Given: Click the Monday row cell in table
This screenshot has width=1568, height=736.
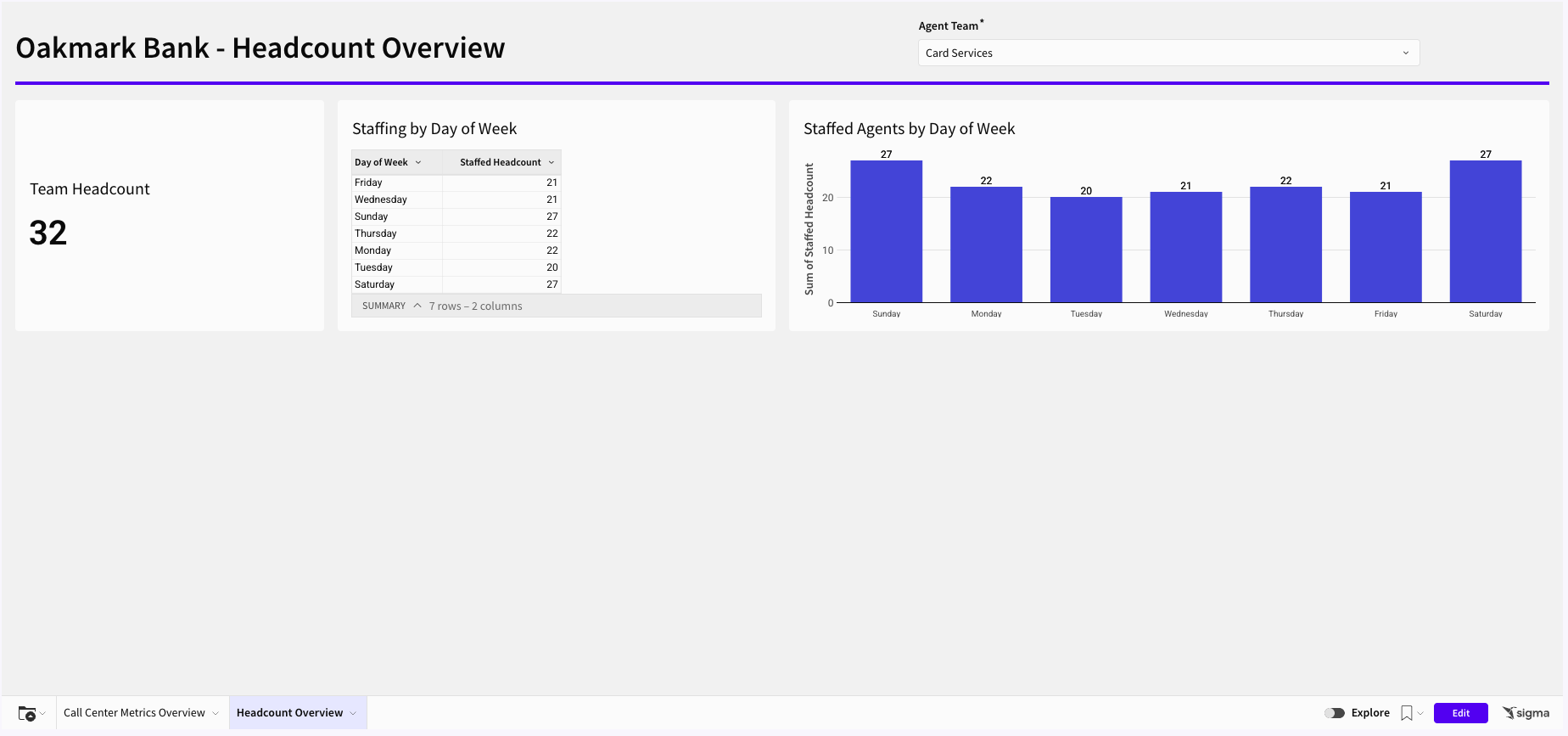Looking at the screenshot, I should point(397,250).
